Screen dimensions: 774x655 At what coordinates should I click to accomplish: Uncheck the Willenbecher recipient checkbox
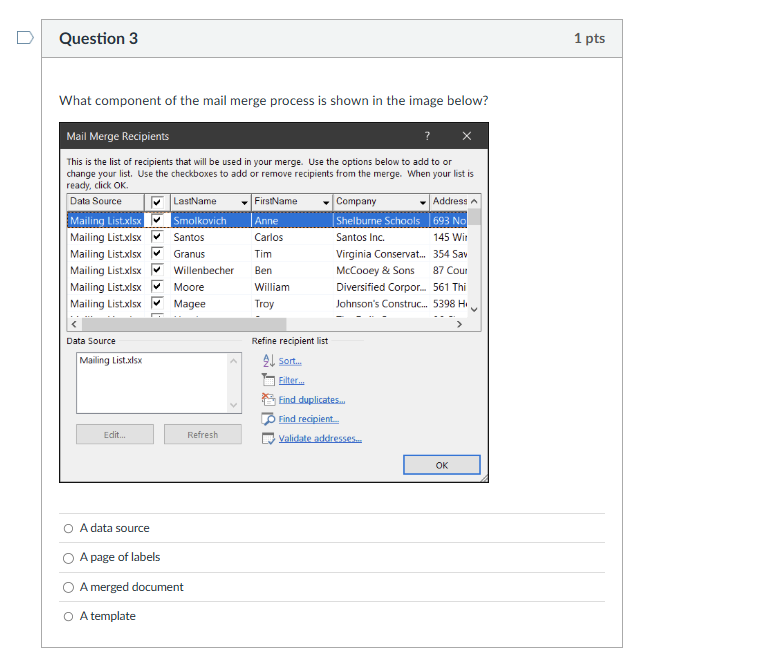click(157, 270)
